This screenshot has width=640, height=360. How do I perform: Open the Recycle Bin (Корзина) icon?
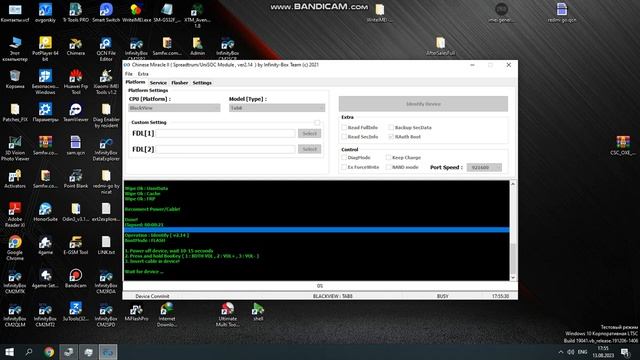click(15, 79)
